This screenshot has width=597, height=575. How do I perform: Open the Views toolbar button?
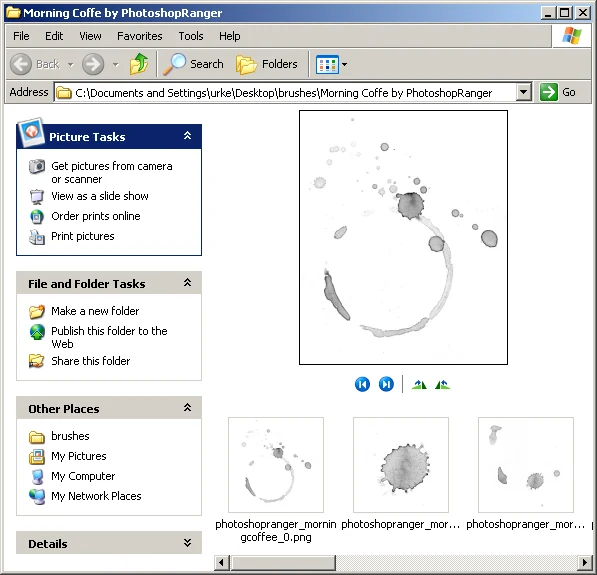327,64
